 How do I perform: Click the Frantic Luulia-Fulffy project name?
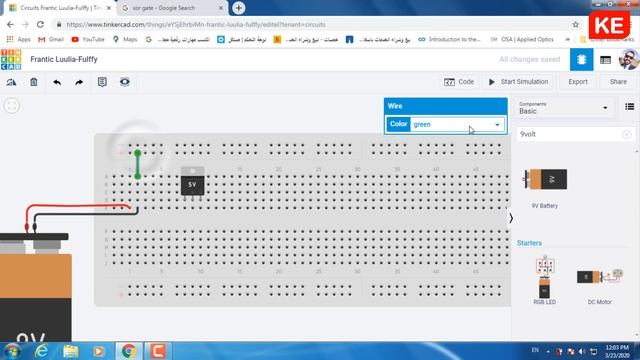64,60
